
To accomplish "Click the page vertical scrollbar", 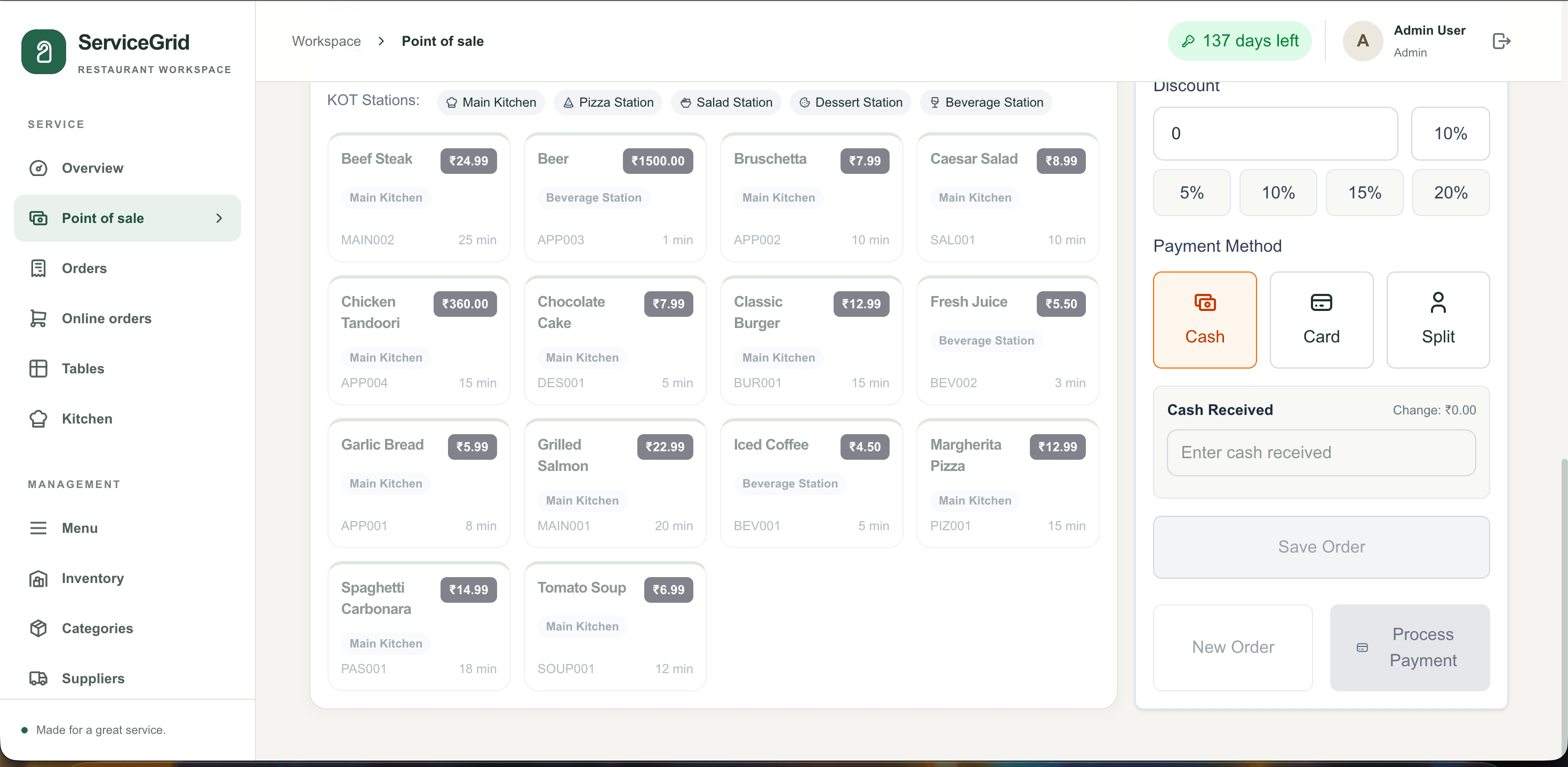I will click(1563, 609).
